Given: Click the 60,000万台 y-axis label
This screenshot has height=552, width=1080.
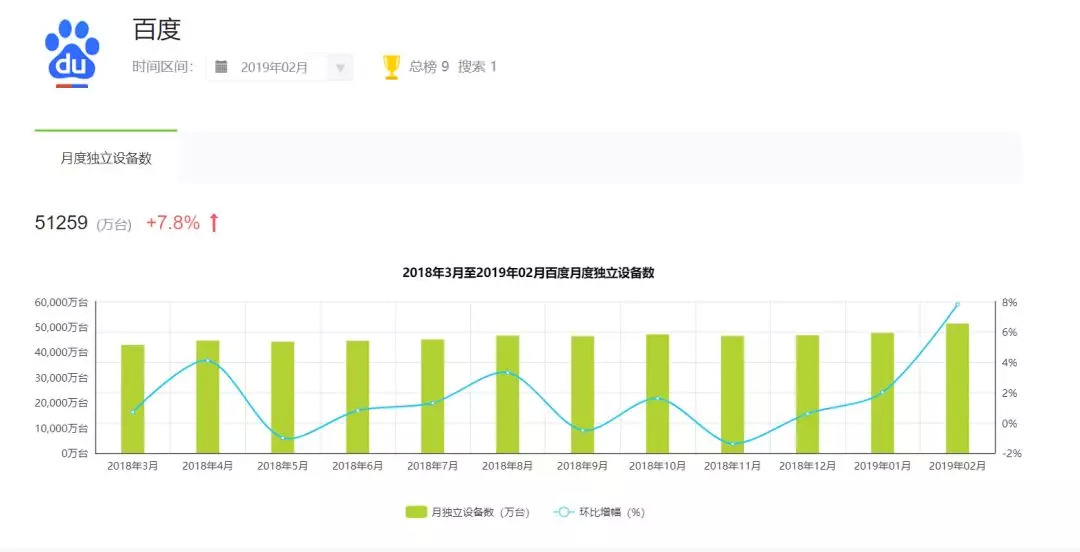Looking at the screenshot, I should point(61,302).
